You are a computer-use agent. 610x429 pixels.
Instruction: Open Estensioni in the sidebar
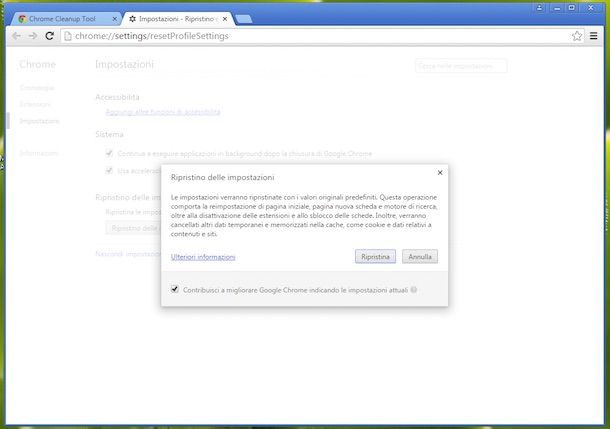coord(35,104)
